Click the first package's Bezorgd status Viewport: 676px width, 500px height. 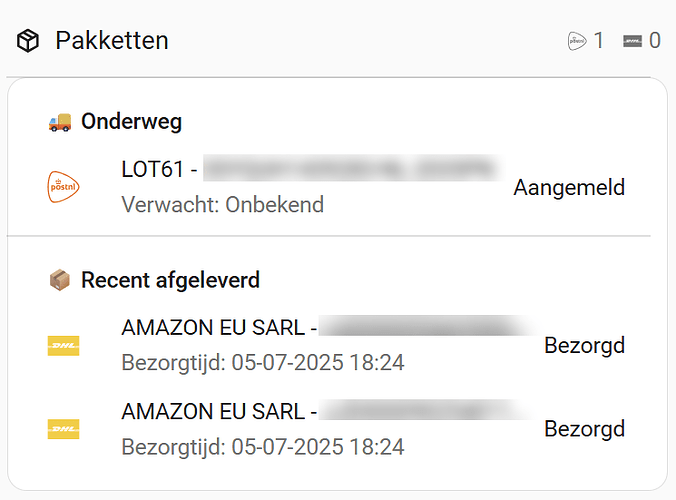584,346
